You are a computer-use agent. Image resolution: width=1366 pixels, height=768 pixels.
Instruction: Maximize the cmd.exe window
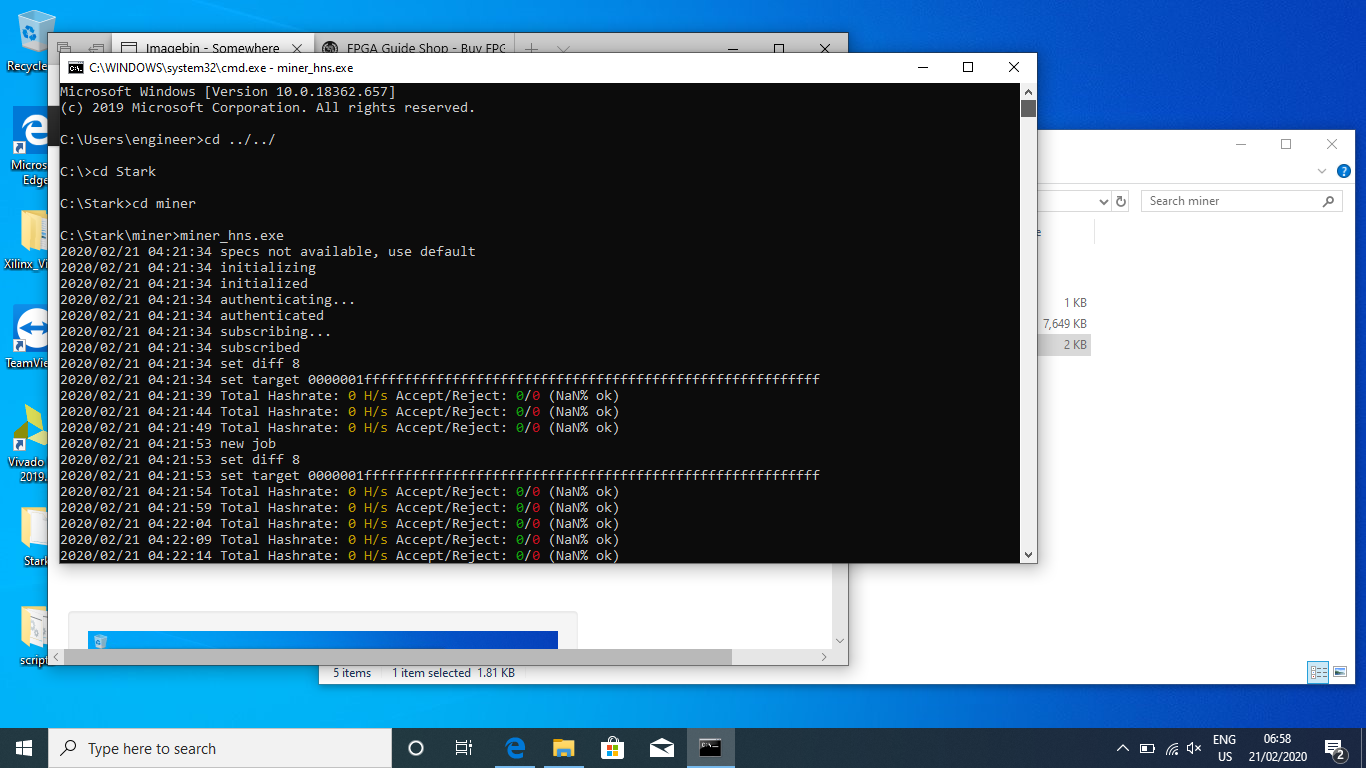tap(967, 67)
